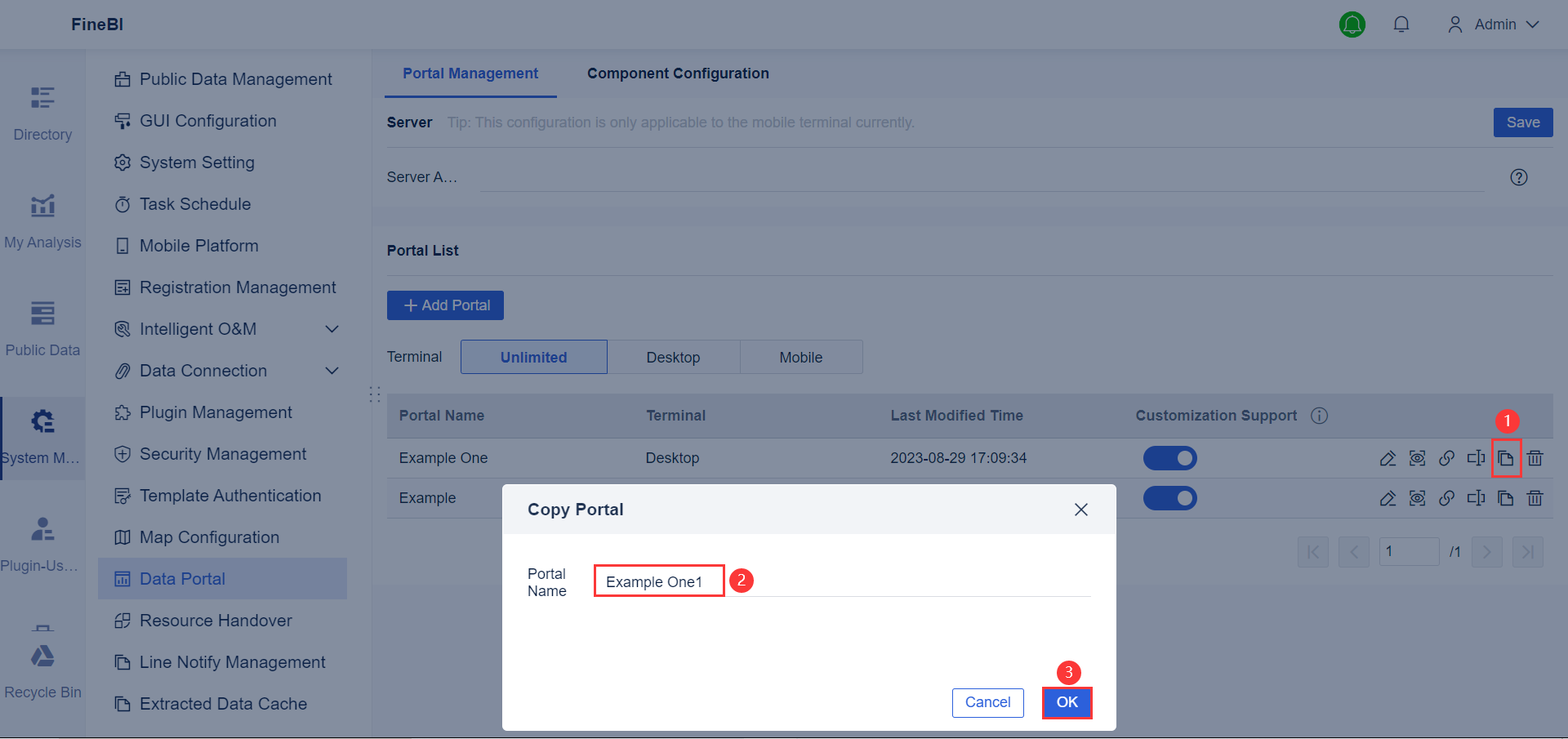Filter portal list by Desktop terminal

click(x=674, y=357)
